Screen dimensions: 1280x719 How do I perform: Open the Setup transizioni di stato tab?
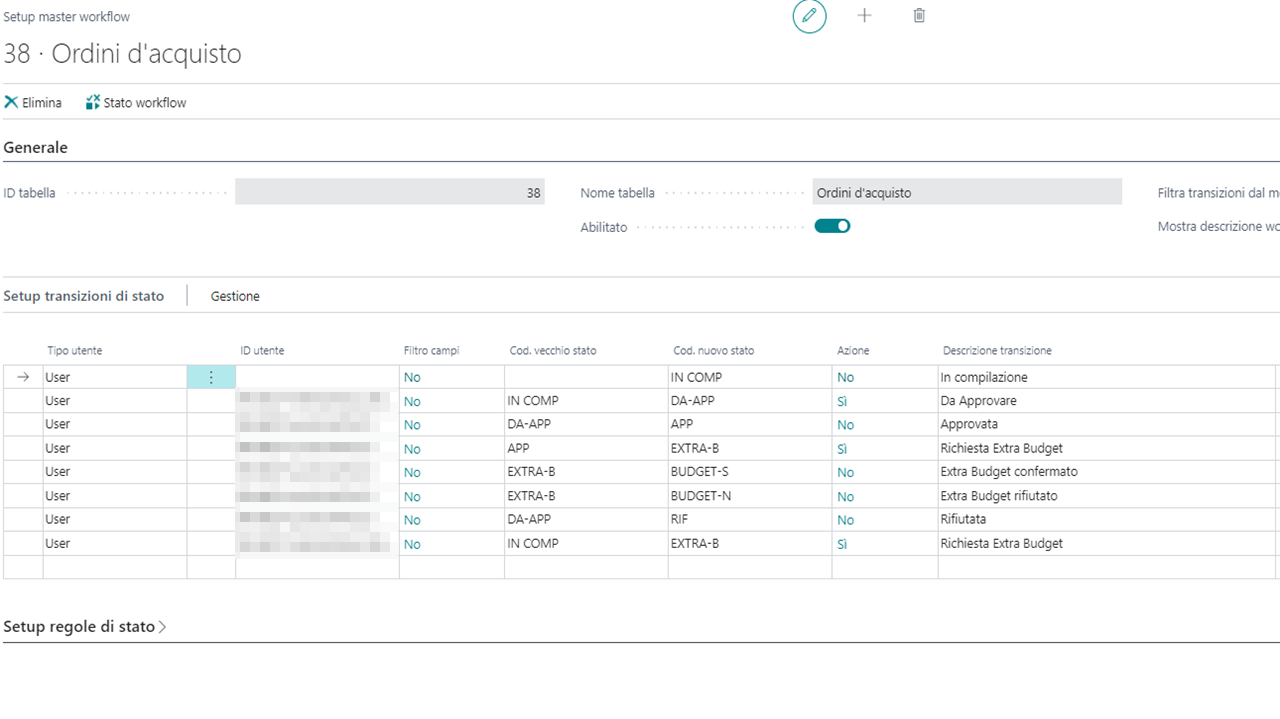pyautogui.click(x=84, y=296)
